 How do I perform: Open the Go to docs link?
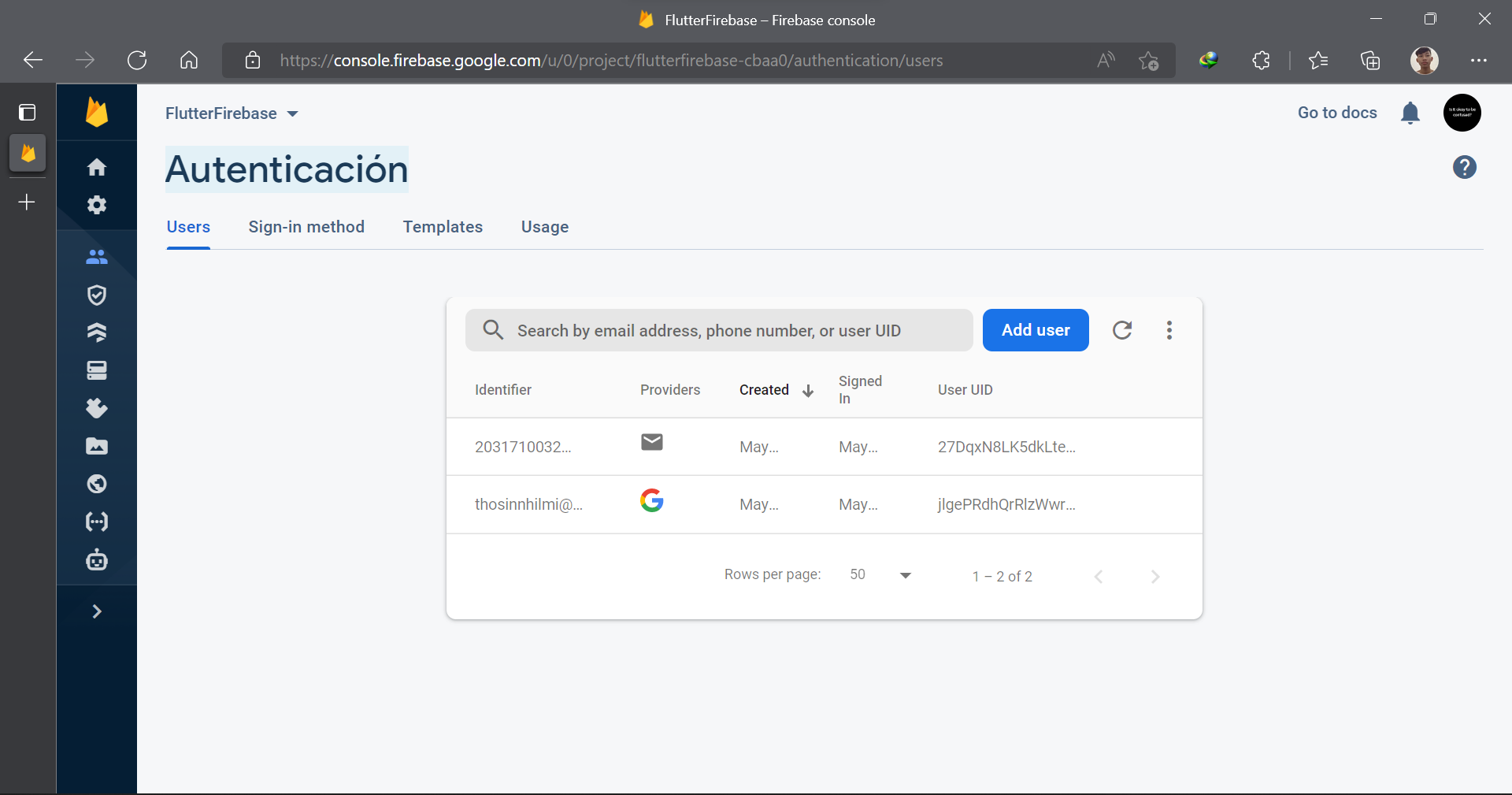click(x=1336, y=113)
